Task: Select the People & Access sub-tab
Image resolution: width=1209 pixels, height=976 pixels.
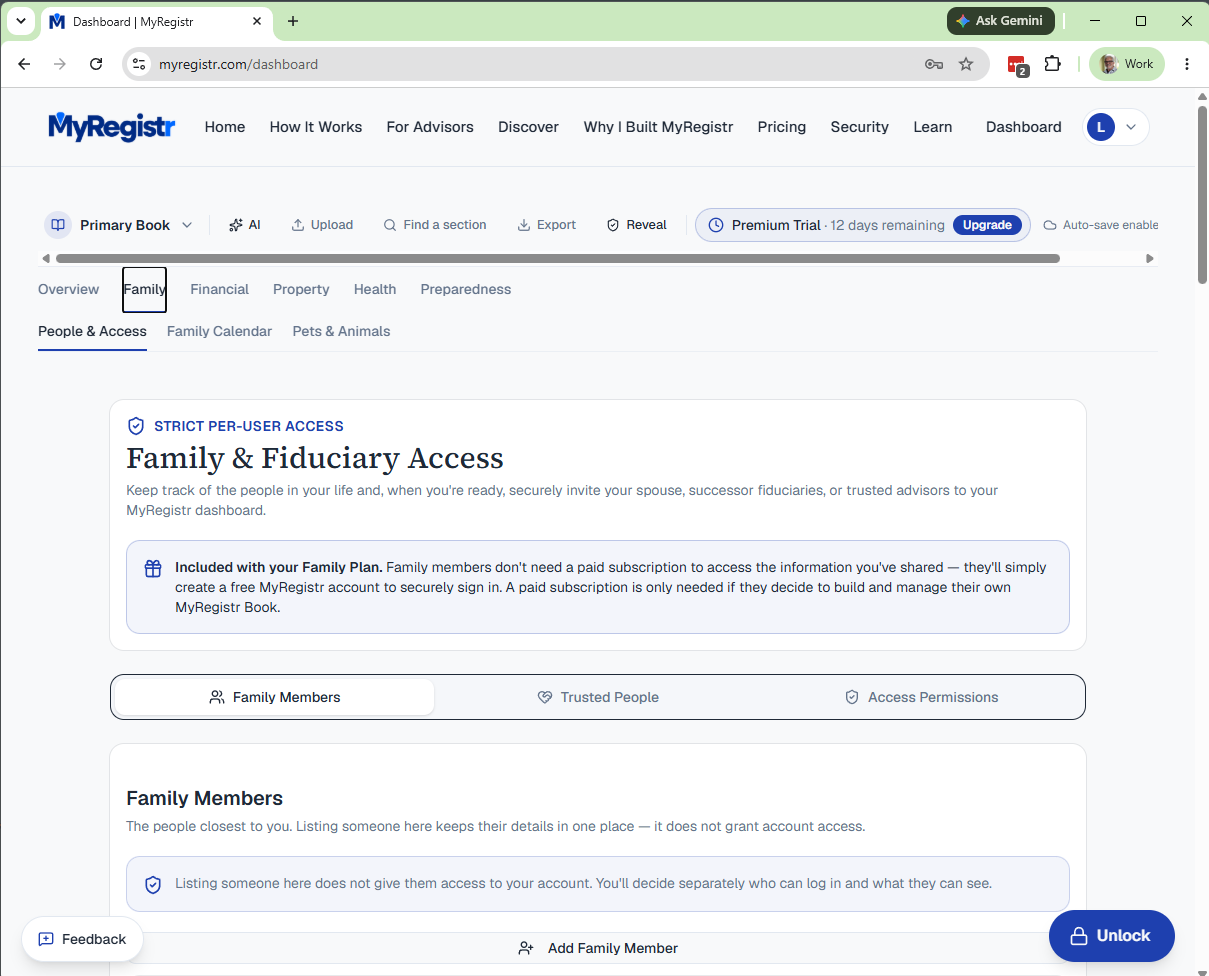Action: 92,331
